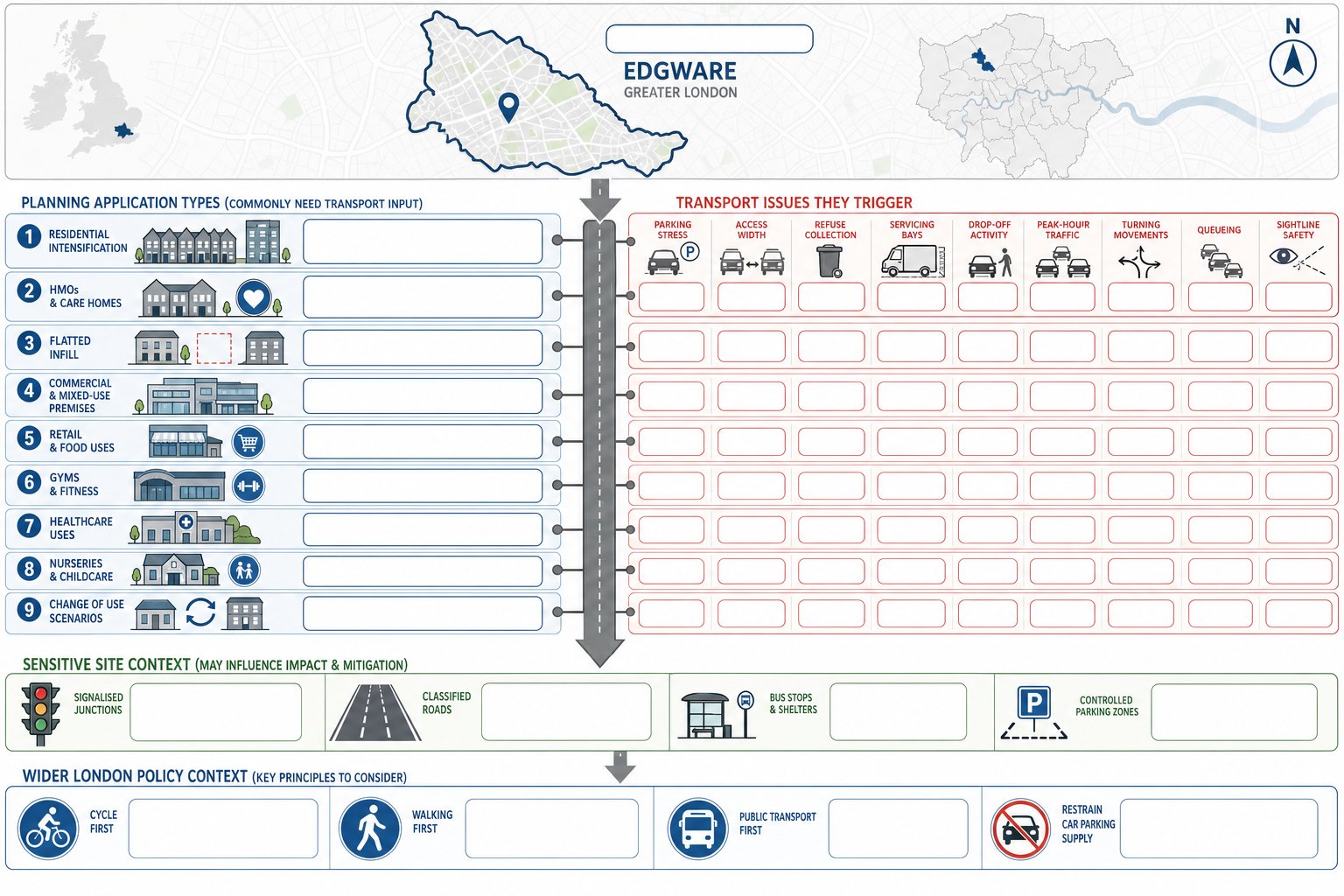
Task: Click the 'HEALTHCARE USES' label
Action: (80, 528)
